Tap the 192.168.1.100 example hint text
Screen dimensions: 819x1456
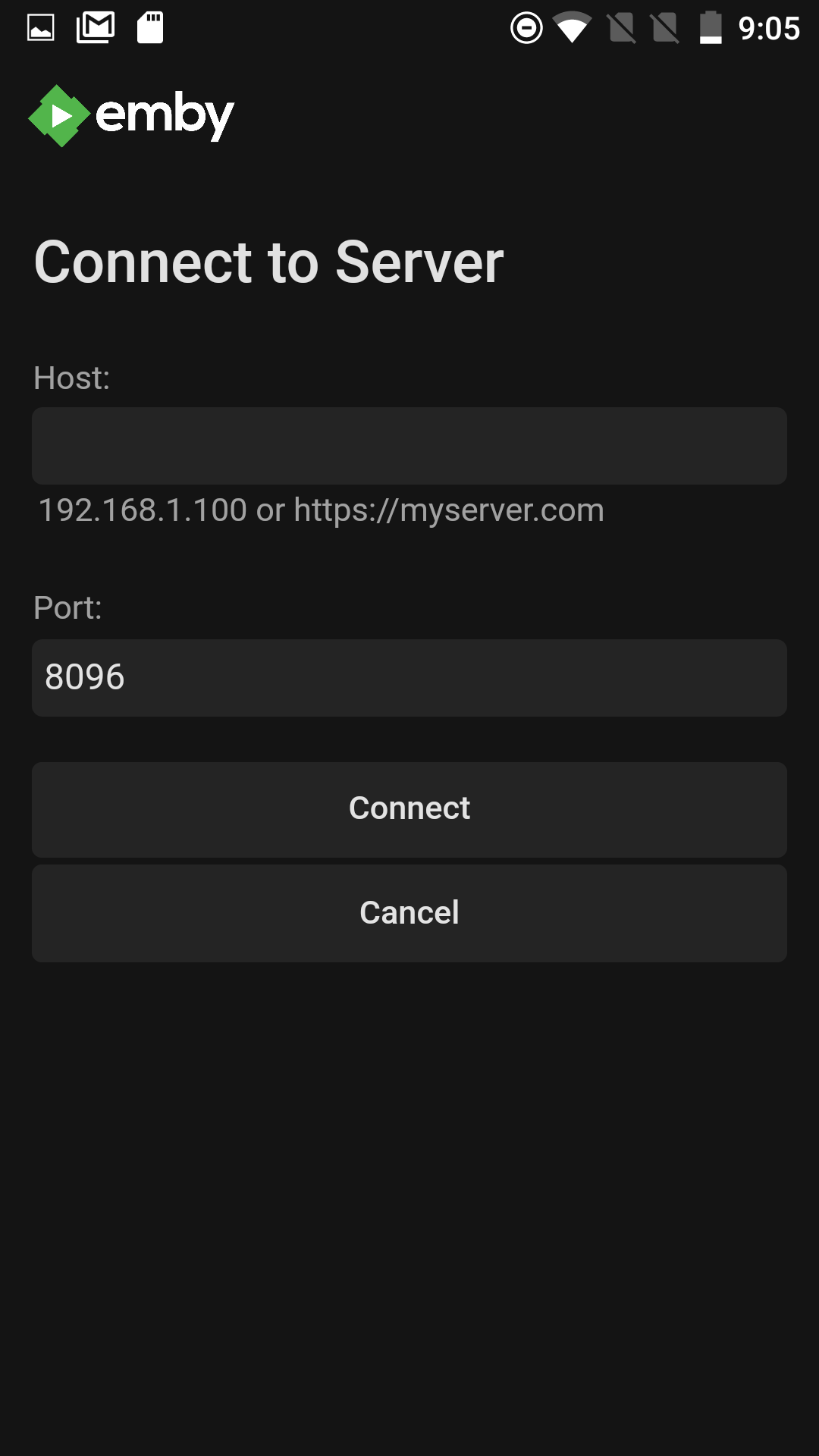(x=143, y=510)
